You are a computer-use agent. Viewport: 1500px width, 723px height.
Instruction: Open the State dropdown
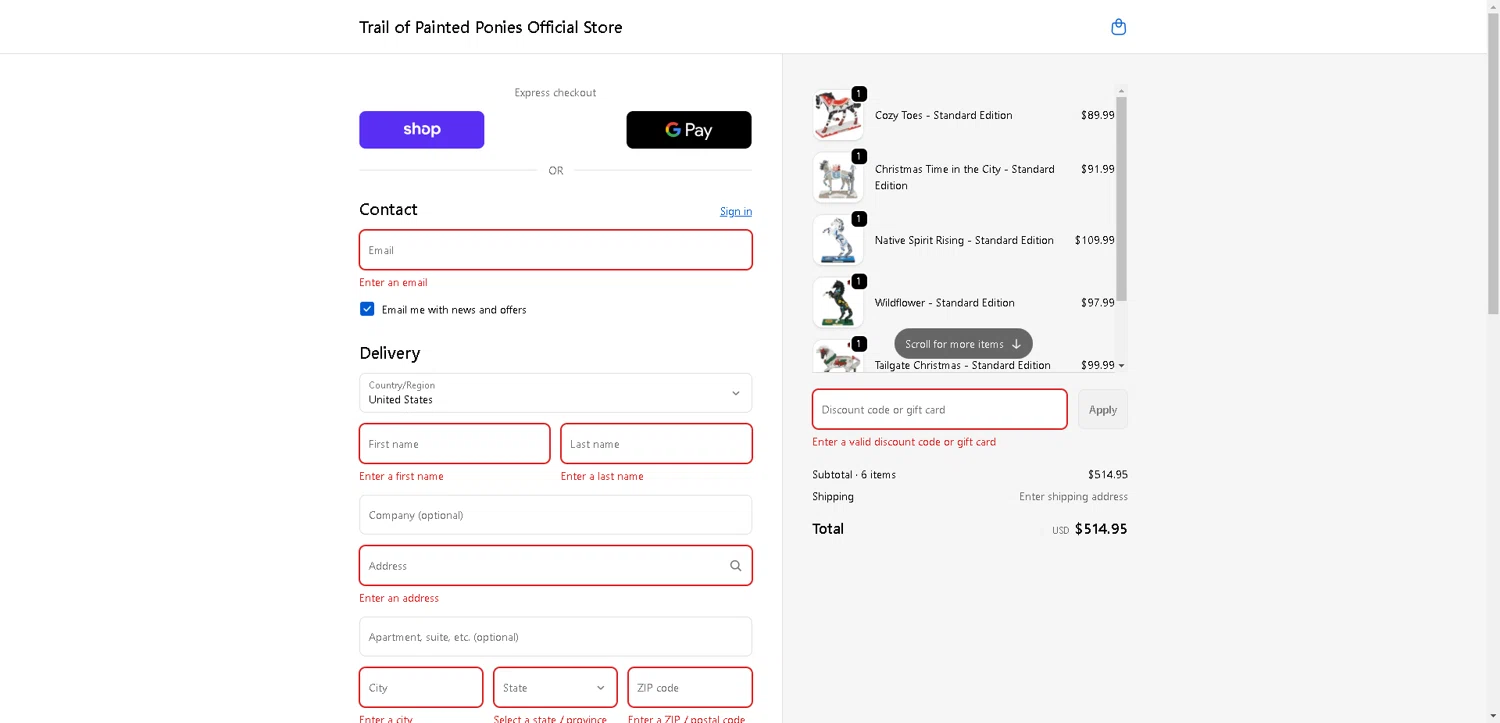pos(555,688)
